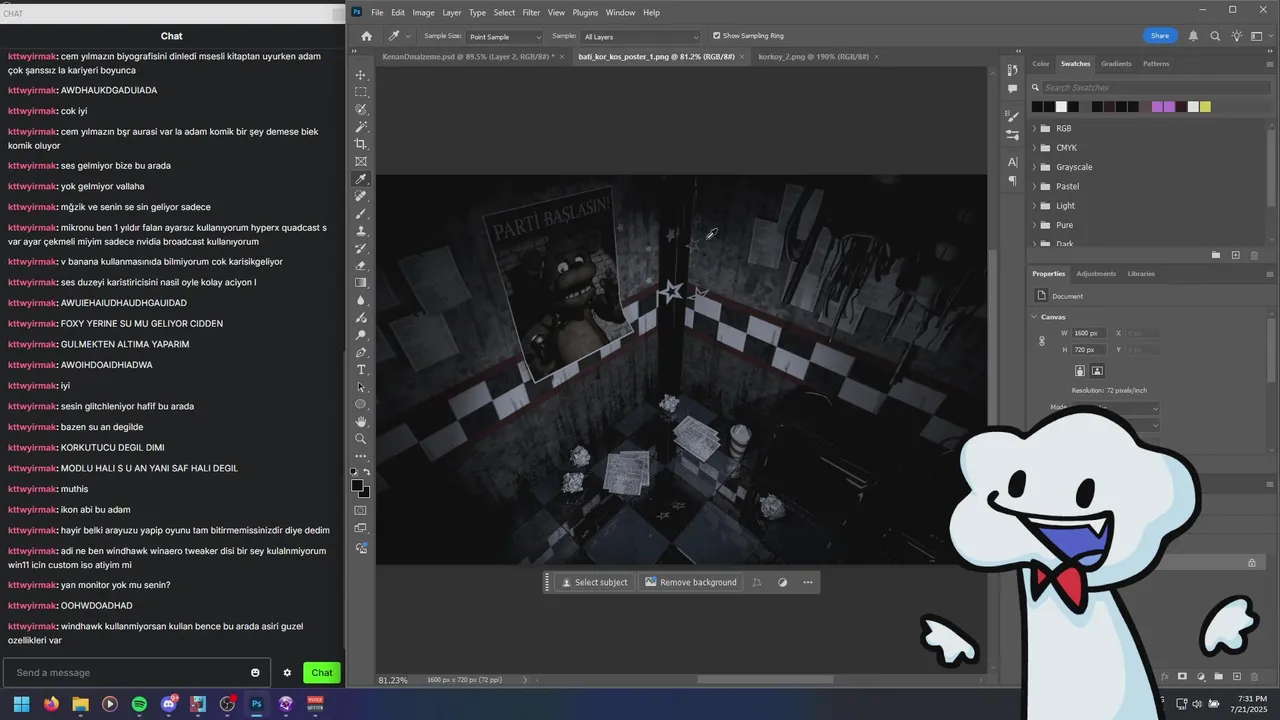Screen dimensions: 1280x720
Task: Expand the Grayscale swatch group
Action: [x=1035, y=167]
